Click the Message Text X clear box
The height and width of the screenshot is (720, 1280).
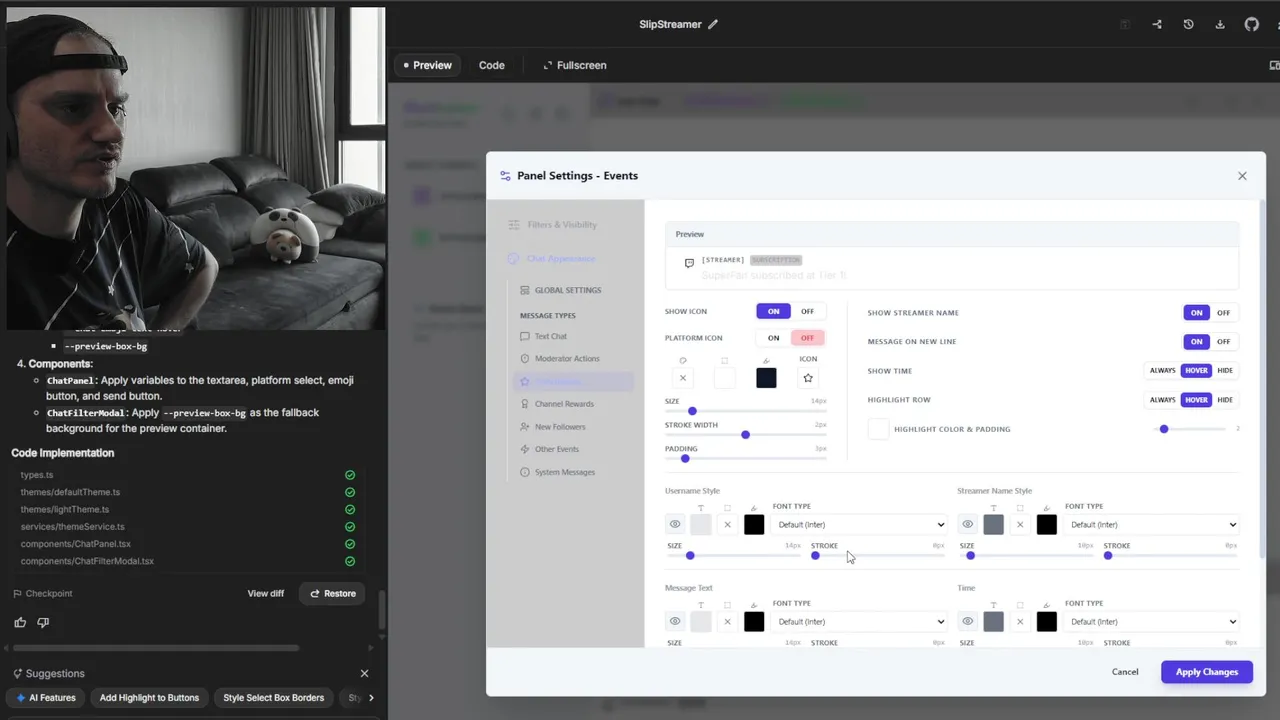click(727, 621)
